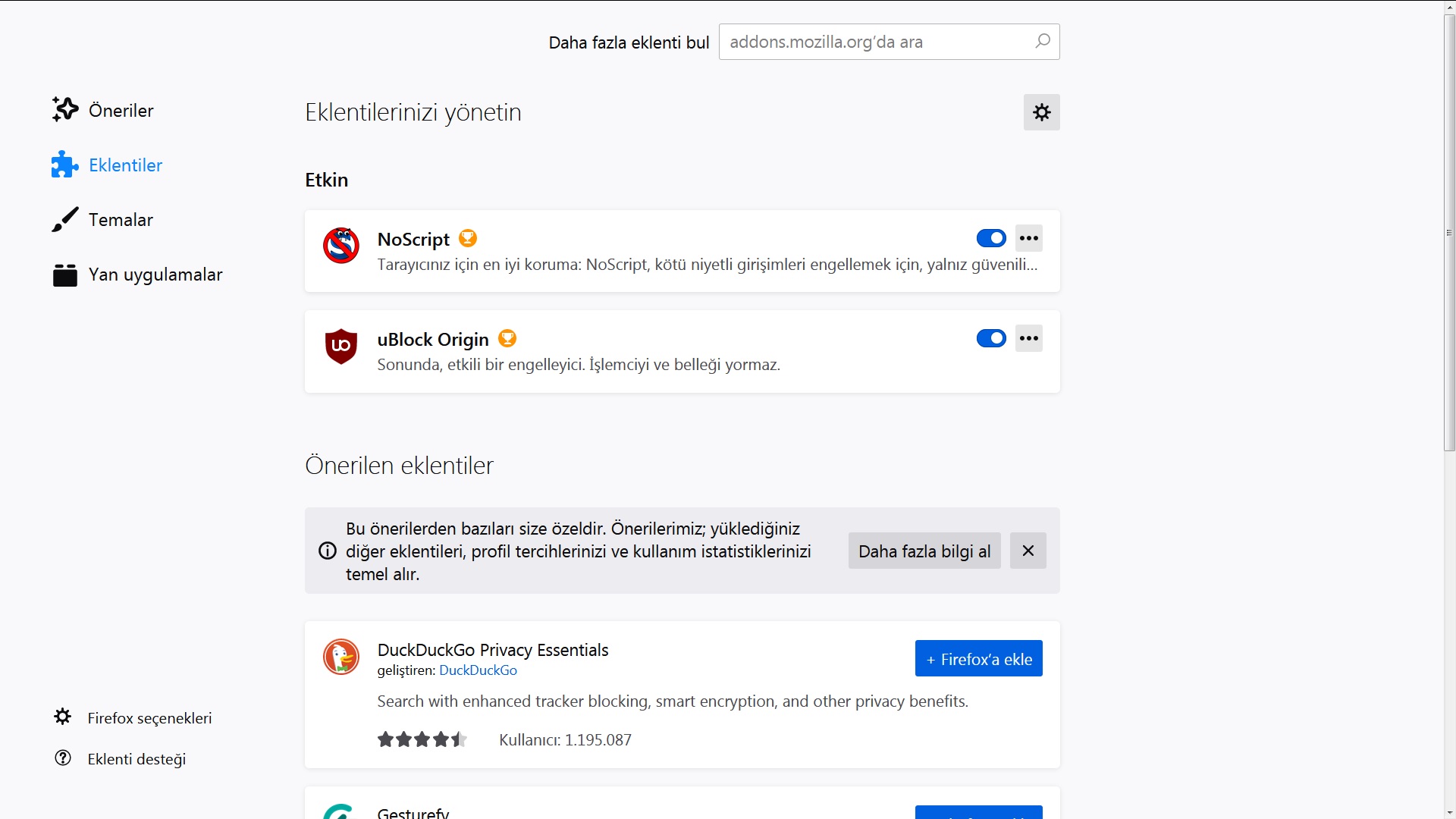This screenshot has height=819, width=1456.
Task: Click the Firefox seçenekleri gear icon
Action: [x=63, y=717]
